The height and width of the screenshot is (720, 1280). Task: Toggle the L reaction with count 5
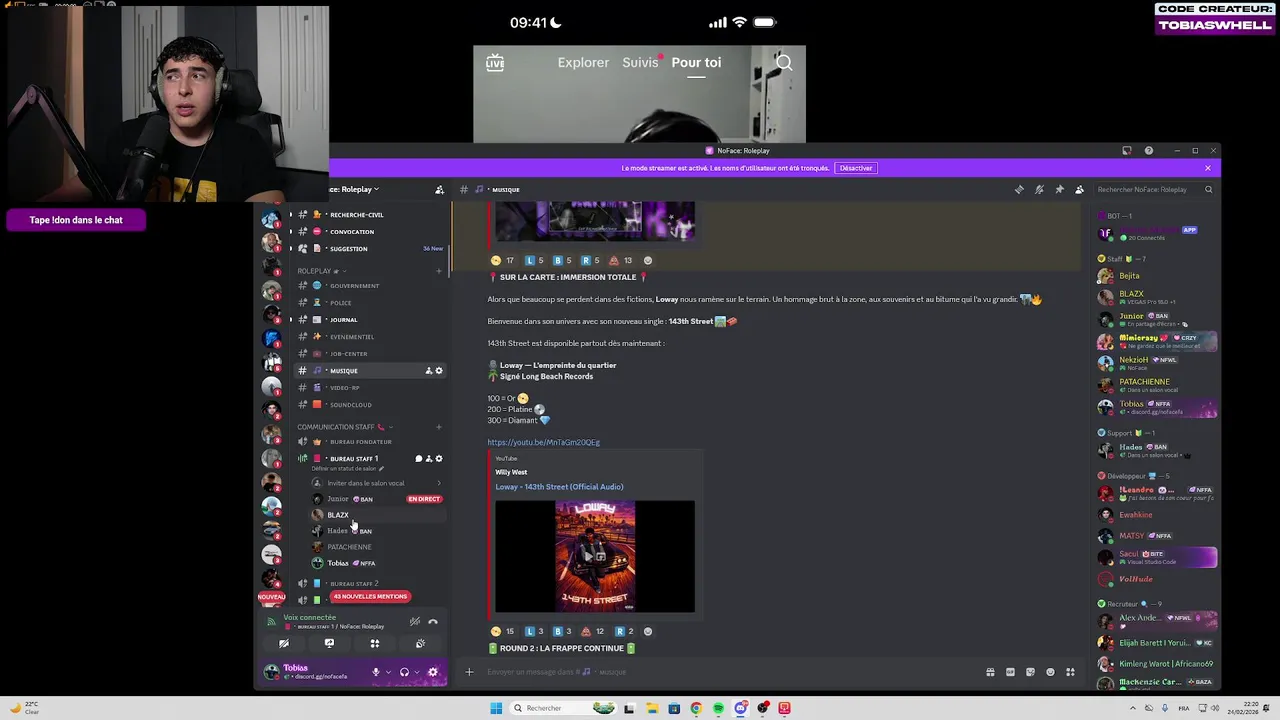(535, 261)
